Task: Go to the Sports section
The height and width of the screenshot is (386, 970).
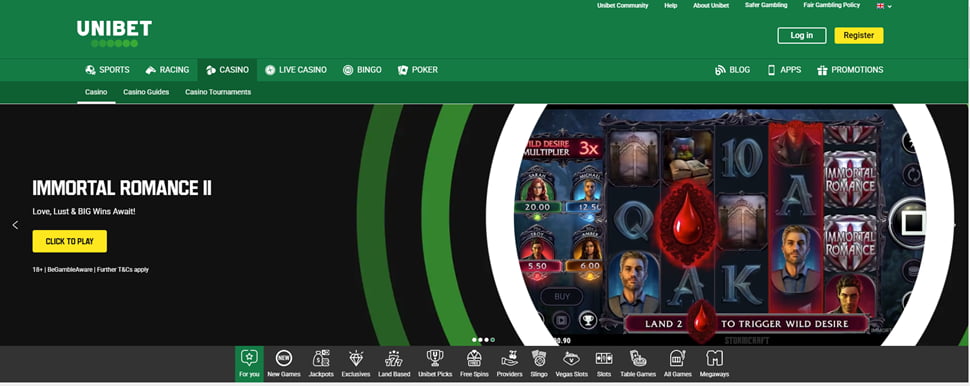Action: [108, 70]
